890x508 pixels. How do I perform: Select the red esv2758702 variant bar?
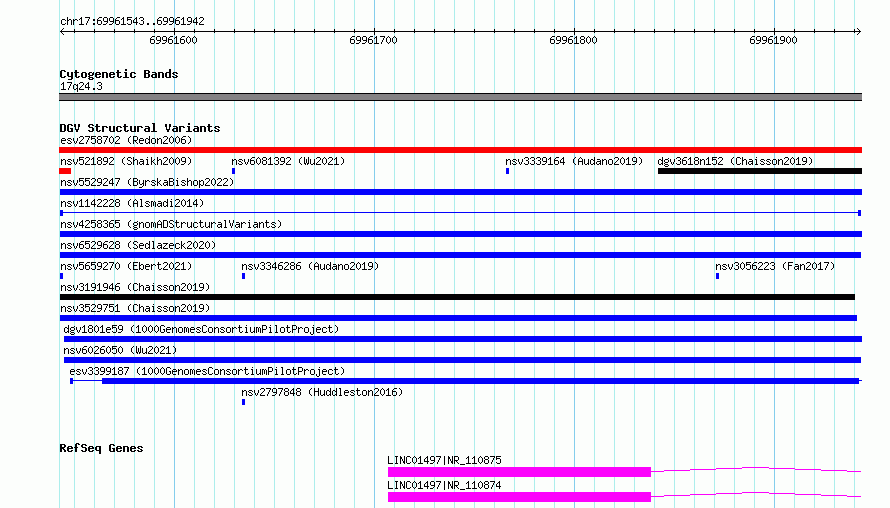[x=460, y=150]
